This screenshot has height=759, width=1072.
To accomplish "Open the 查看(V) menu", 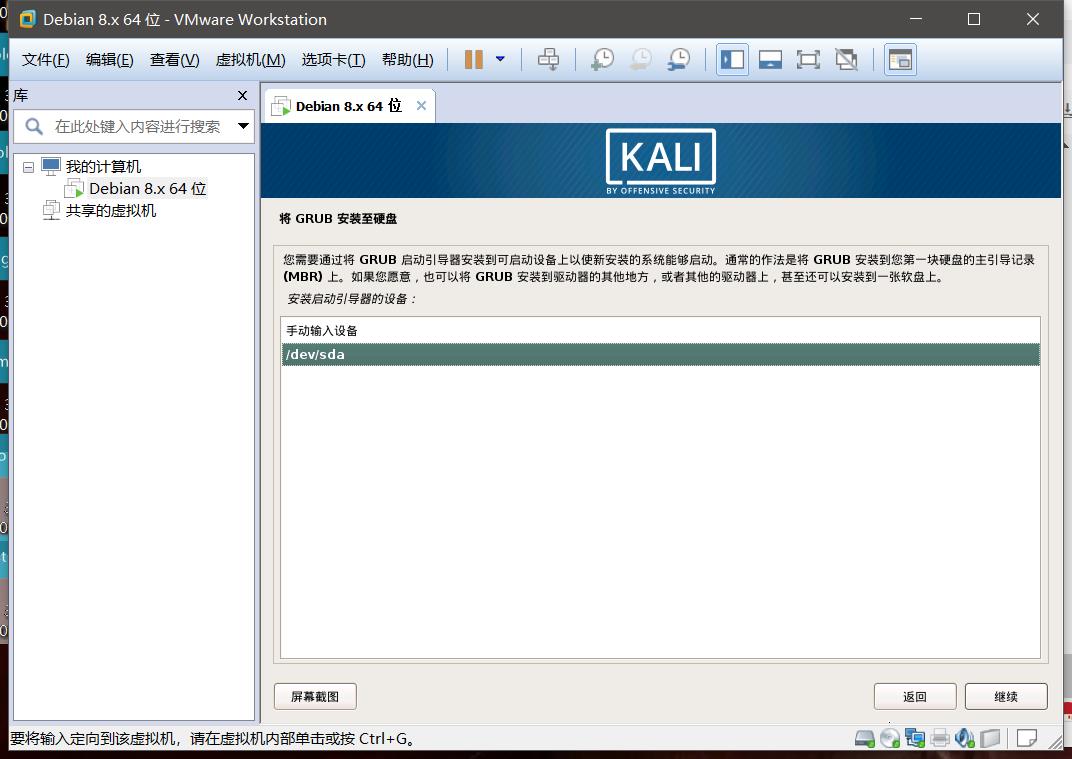I will tap(175, 59).
